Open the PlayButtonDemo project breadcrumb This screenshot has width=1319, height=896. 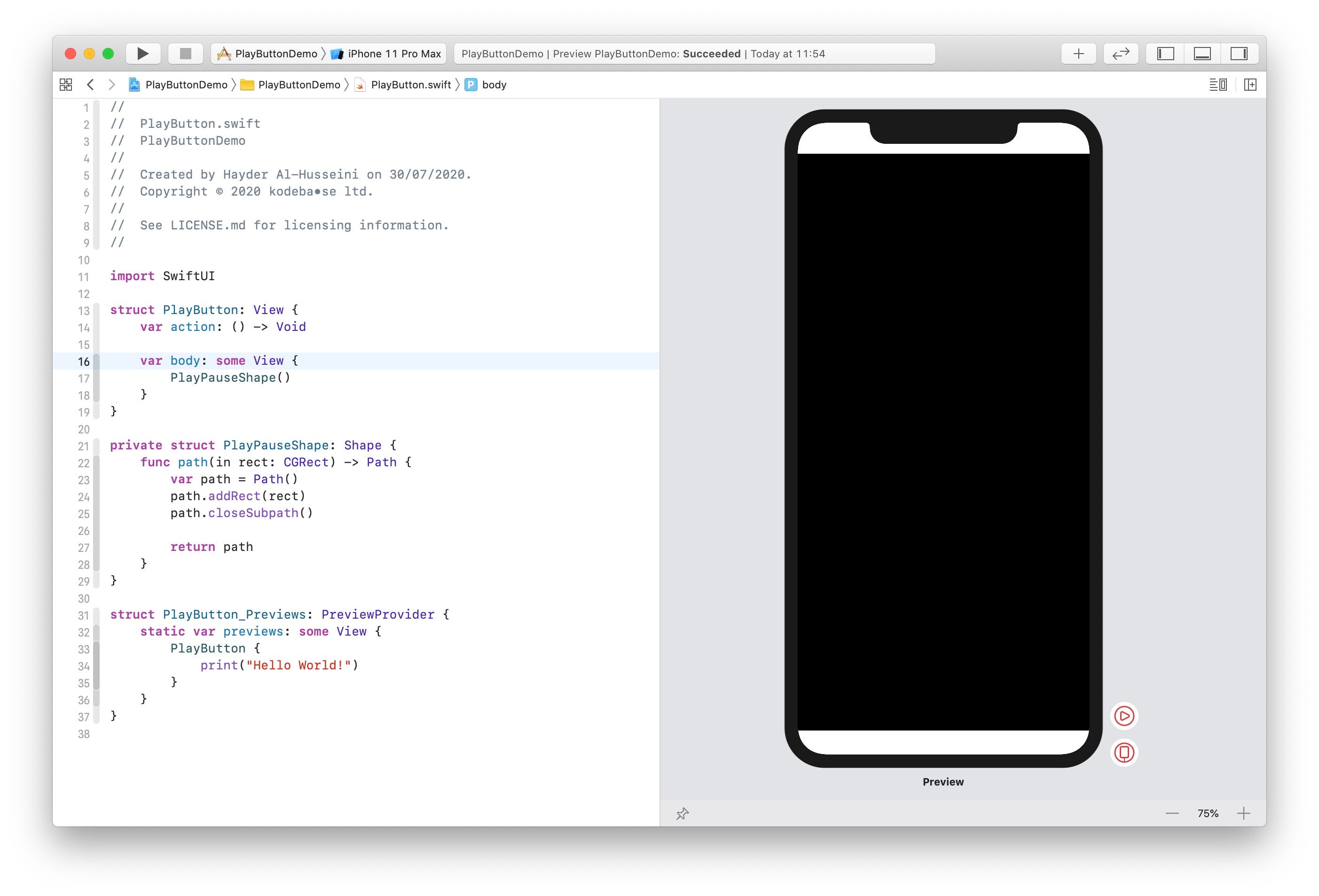pyautogui.click(x=178, y=85)
